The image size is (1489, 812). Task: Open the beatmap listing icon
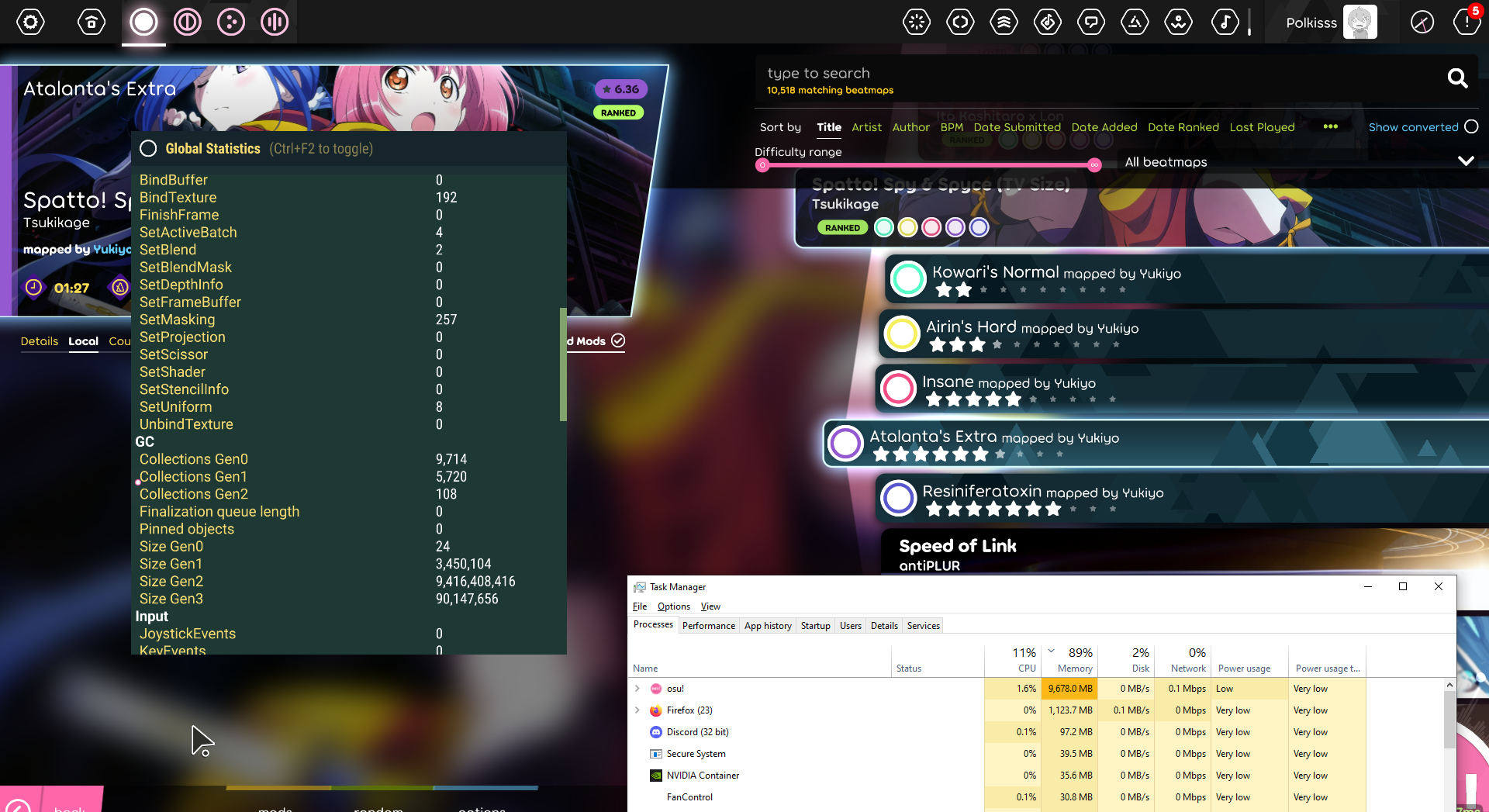(1048, 22)
